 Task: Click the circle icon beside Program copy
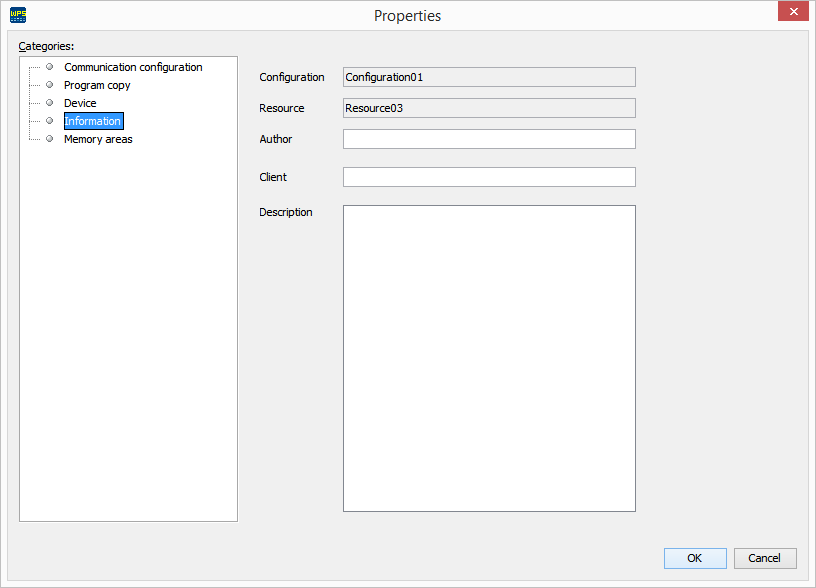click(x=48, y=84)
